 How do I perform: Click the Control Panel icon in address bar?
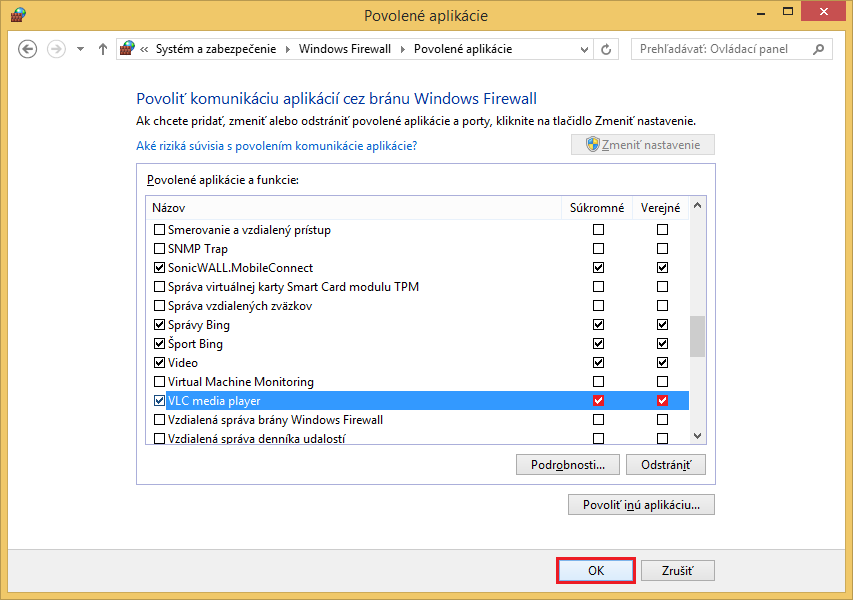[x=127, y=49]
